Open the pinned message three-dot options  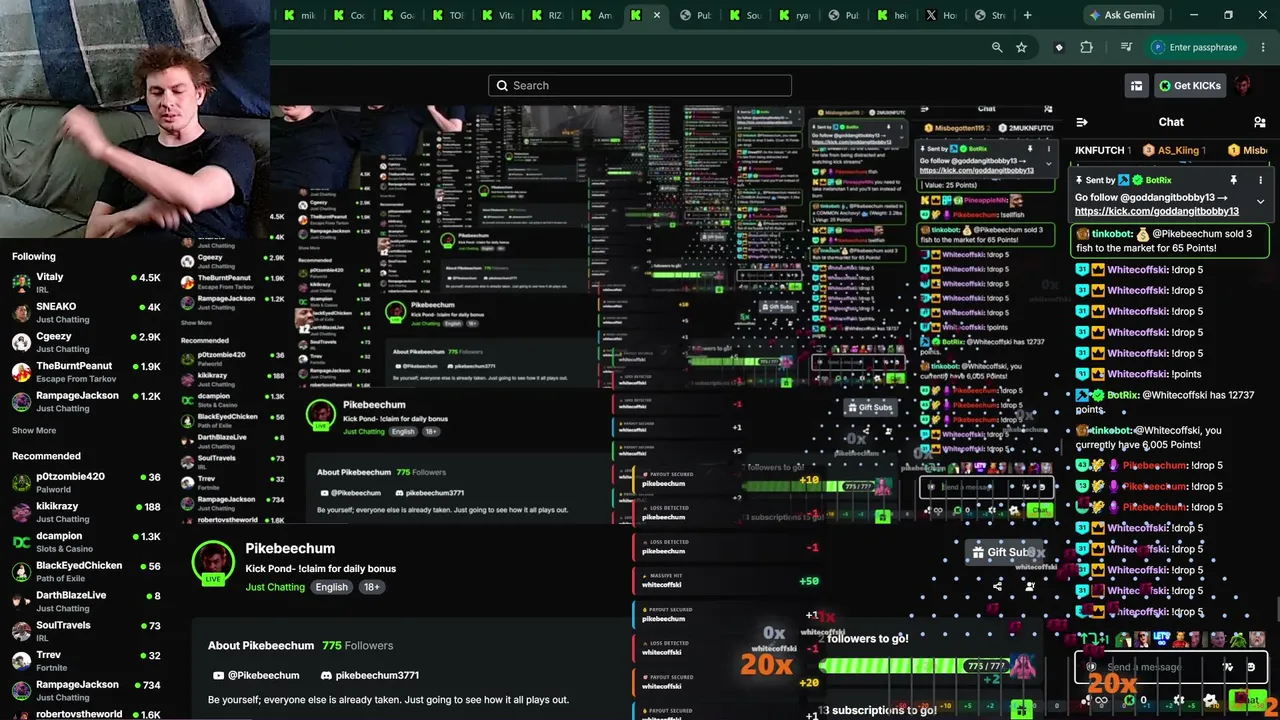pyautogui.click(x=1260, y=180)
